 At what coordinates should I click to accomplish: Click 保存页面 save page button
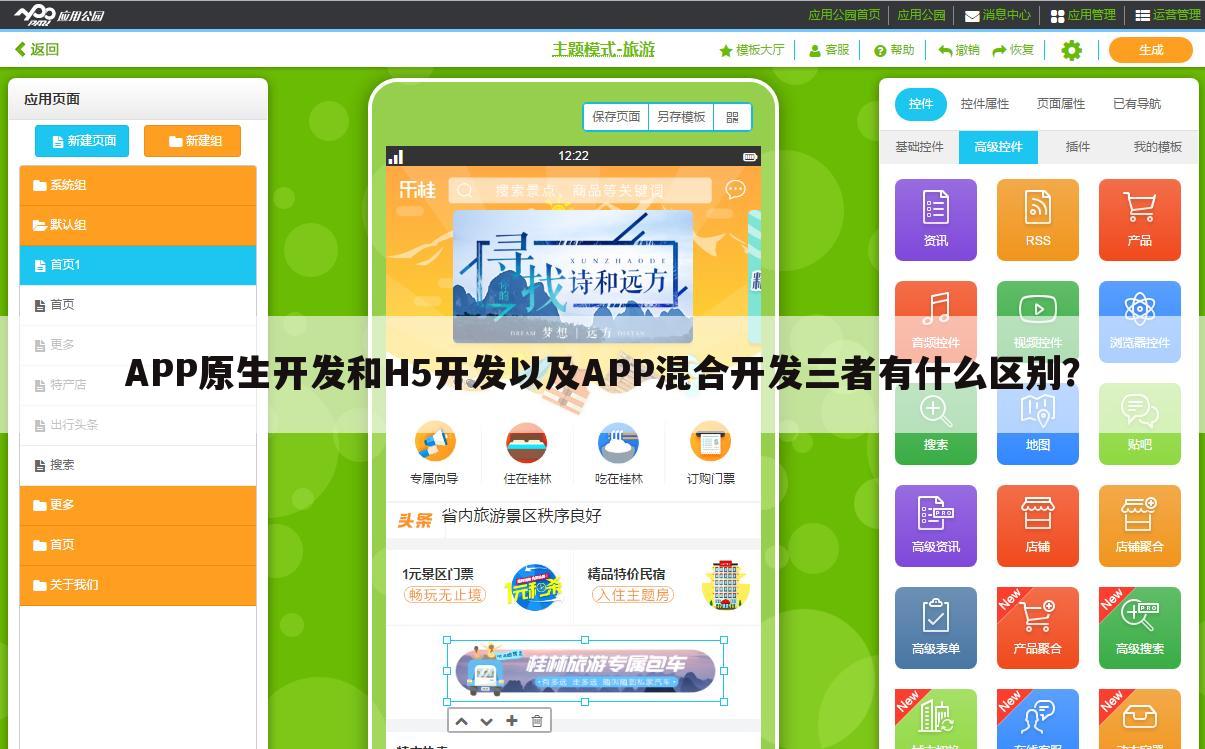[x=616, y=117]
